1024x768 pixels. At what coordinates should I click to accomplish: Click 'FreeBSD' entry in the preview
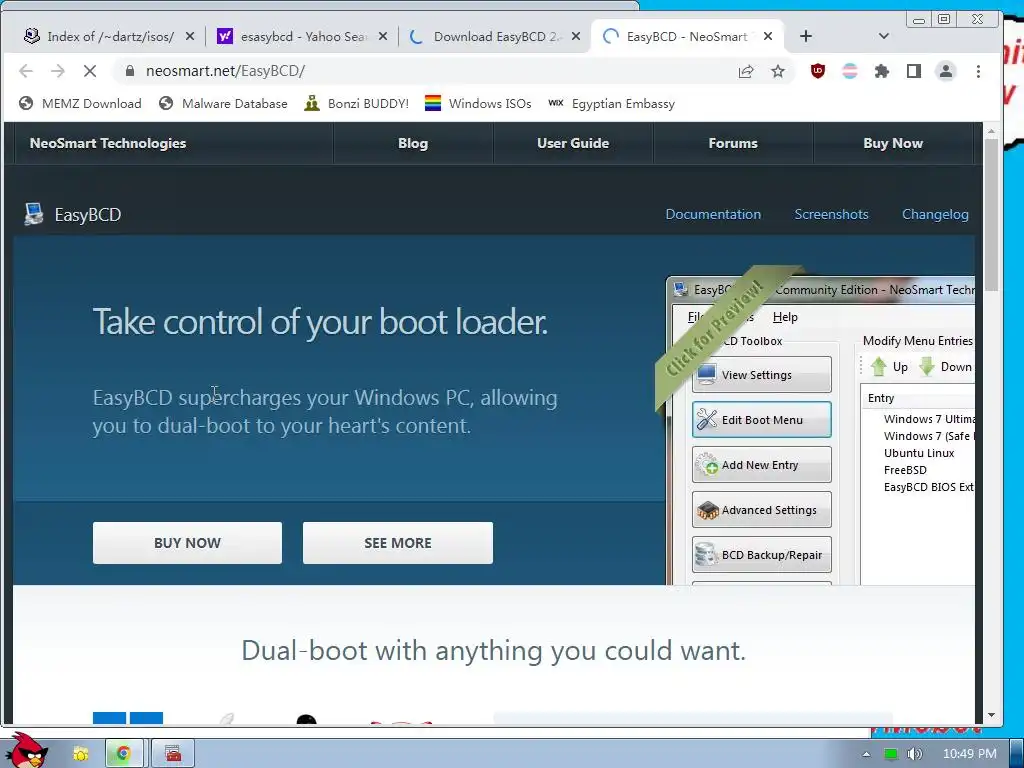point(905,470)
